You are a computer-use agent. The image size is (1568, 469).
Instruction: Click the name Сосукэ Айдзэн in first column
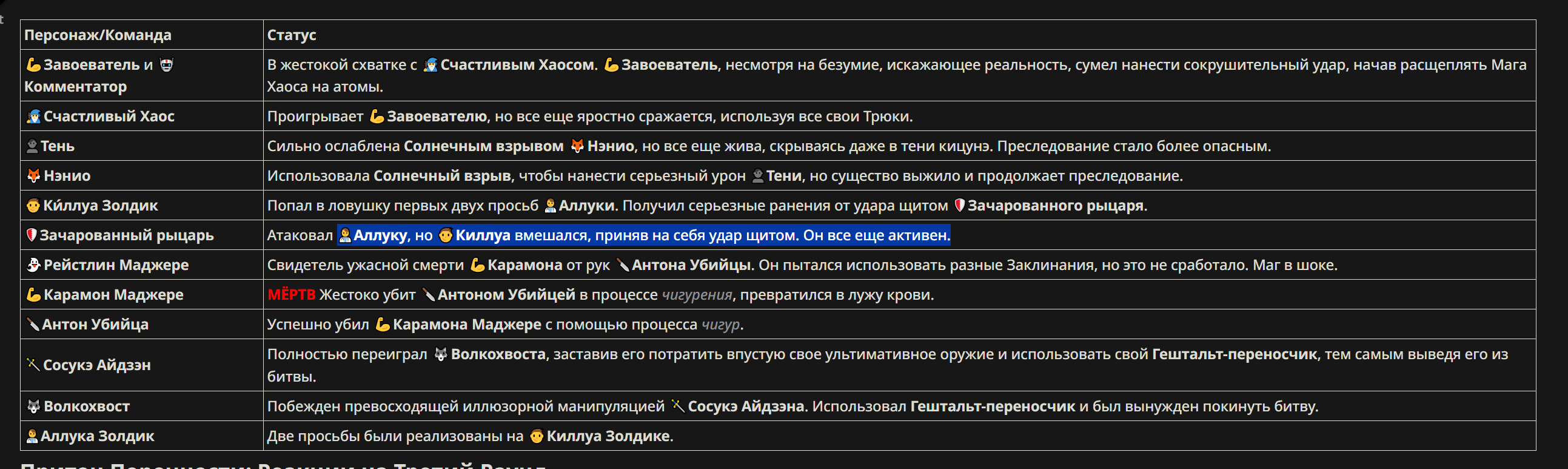point(97,365)
